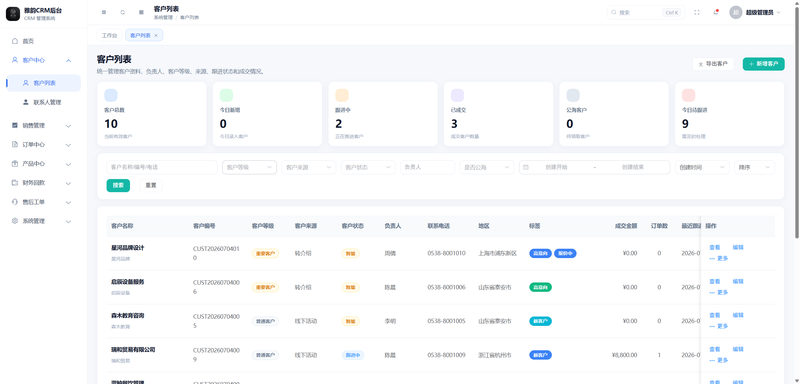
Task: Click 系统管理 breadcrumb link
Action: (x=162, y=17)
